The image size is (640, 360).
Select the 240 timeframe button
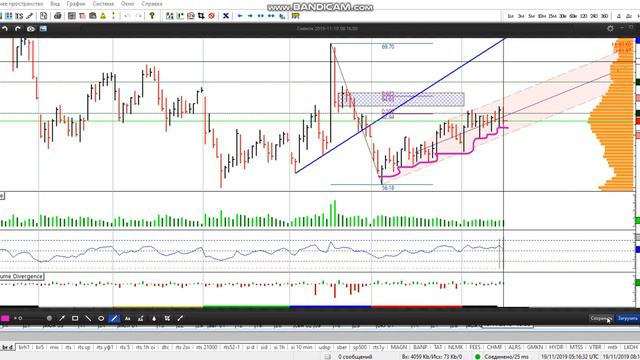(x=594, y=16)
